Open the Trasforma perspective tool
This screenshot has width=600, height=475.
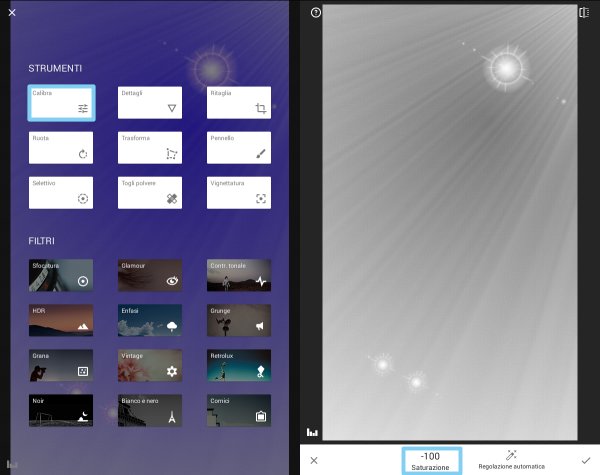(150, 147)
